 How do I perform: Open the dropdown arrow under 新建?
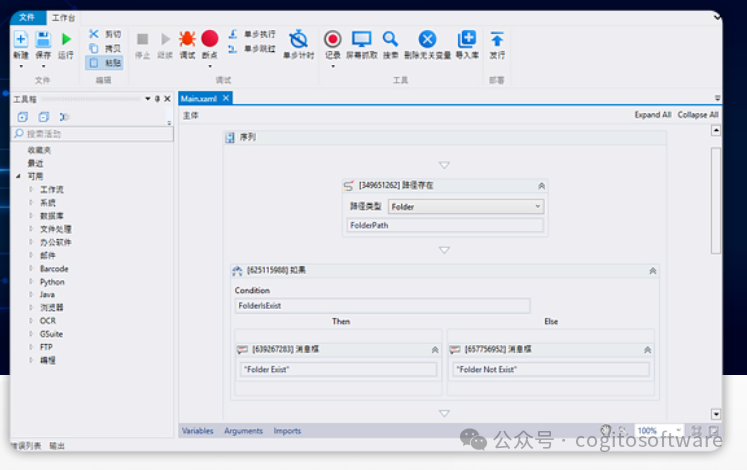point(21,66)
